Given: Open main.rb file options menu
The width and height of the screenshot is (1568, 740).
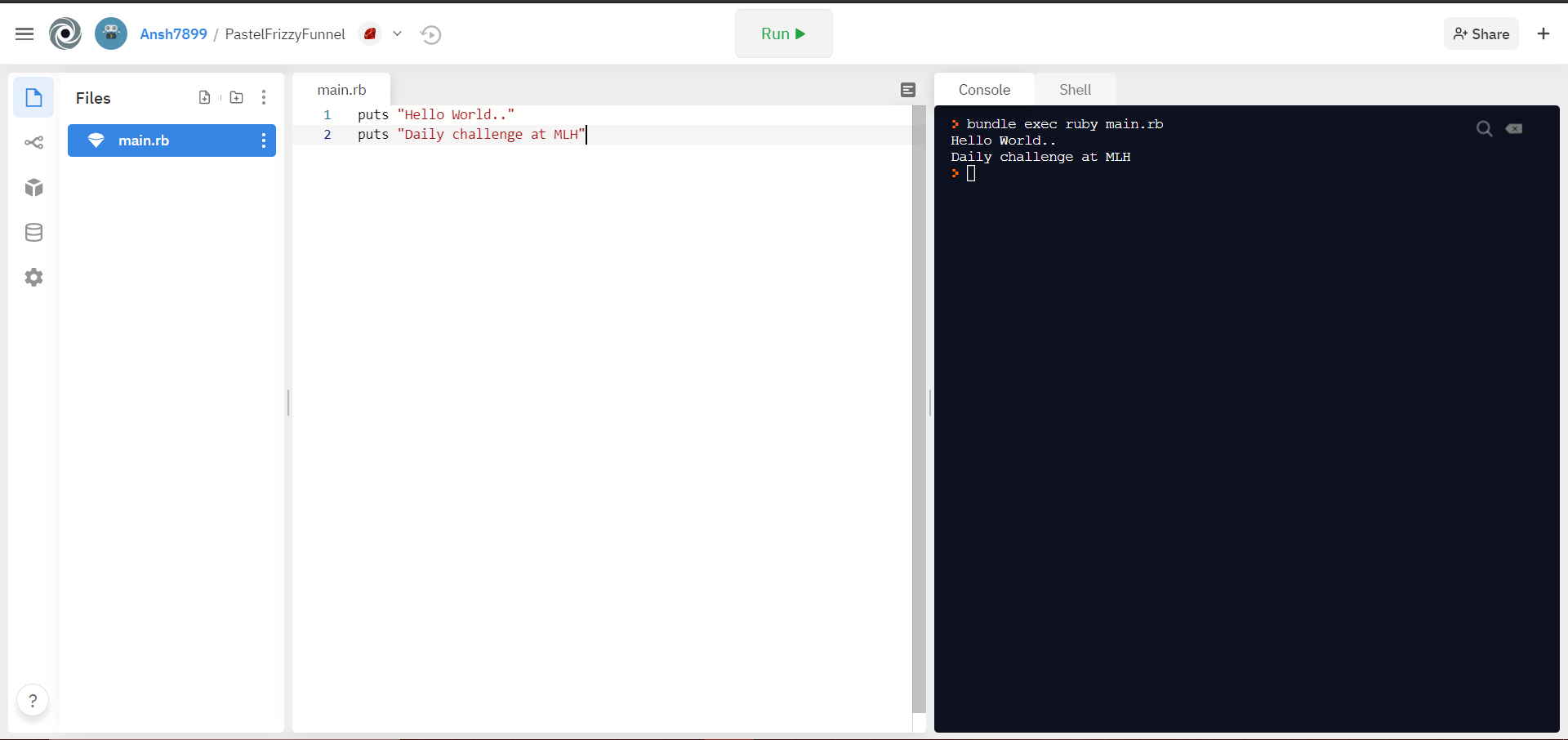Looking at the screenshot, I should [x=264, y=140].
